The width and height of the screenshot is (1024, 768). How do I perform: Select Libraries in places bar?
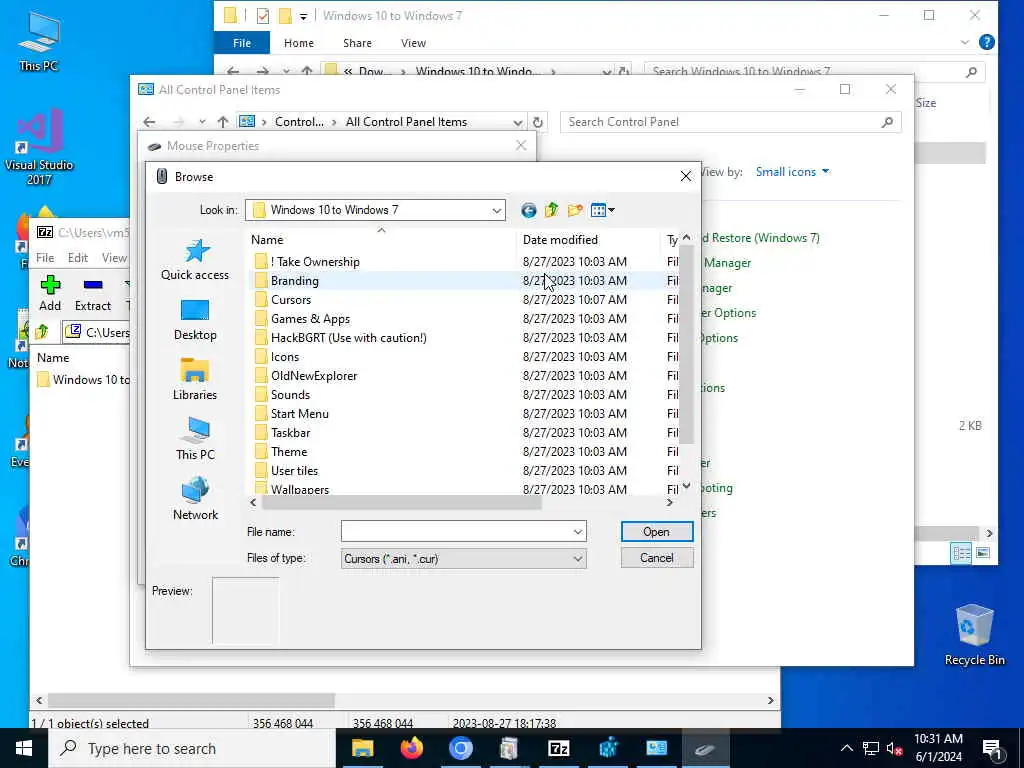tap(195, 379)
